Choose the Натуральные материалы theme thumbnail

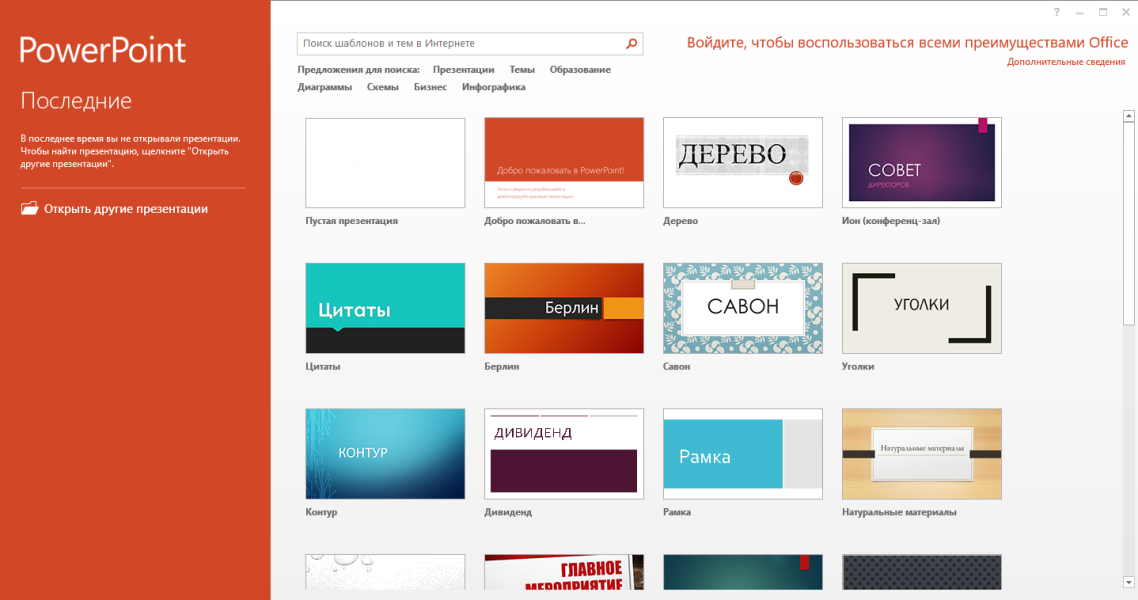(922, 453)
